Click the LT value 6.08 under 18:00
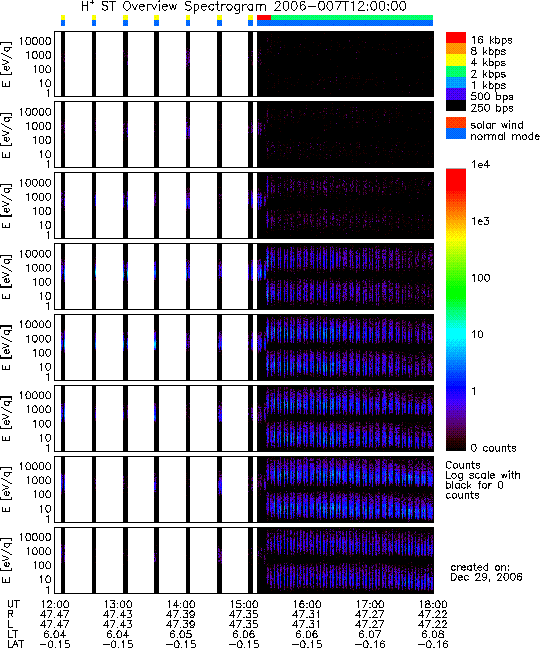Screen dimensions: 540x648 [433, 634]
